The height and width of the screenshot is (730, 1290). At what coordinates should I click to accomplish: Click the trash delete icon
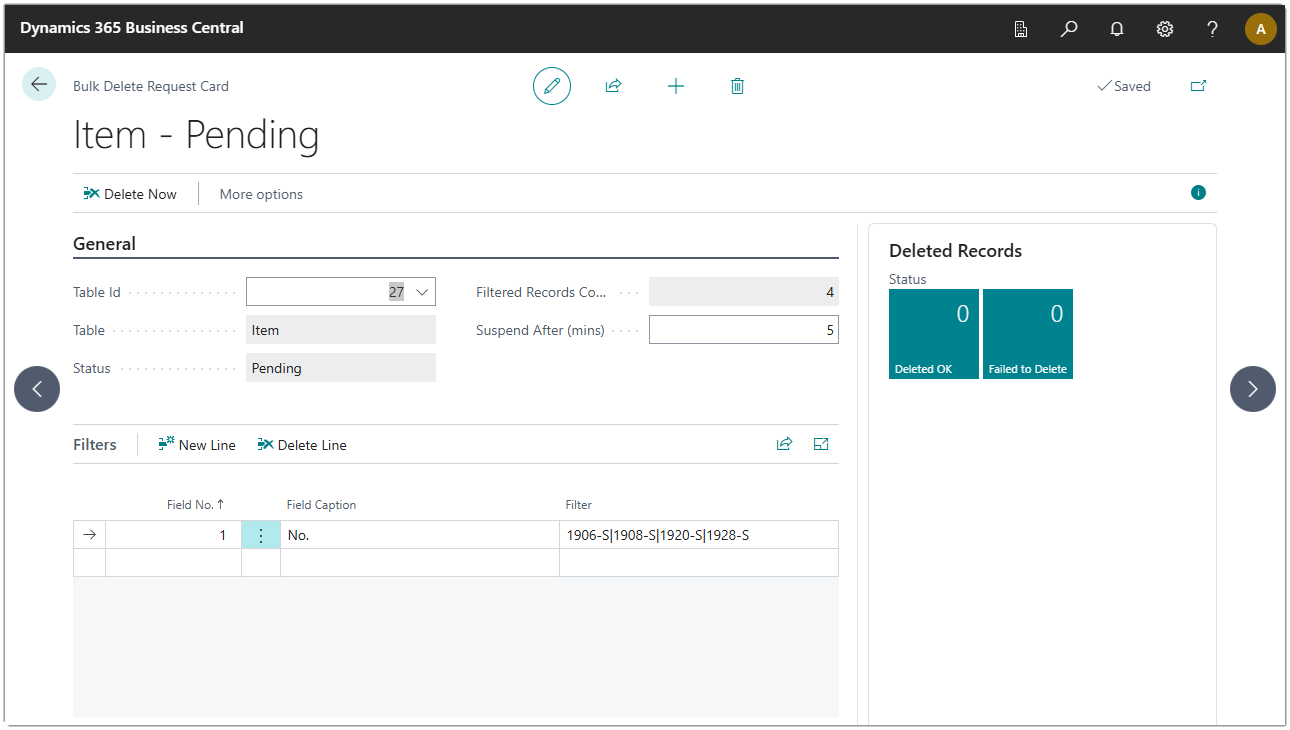pyautogui.click(x=737, y=86)
